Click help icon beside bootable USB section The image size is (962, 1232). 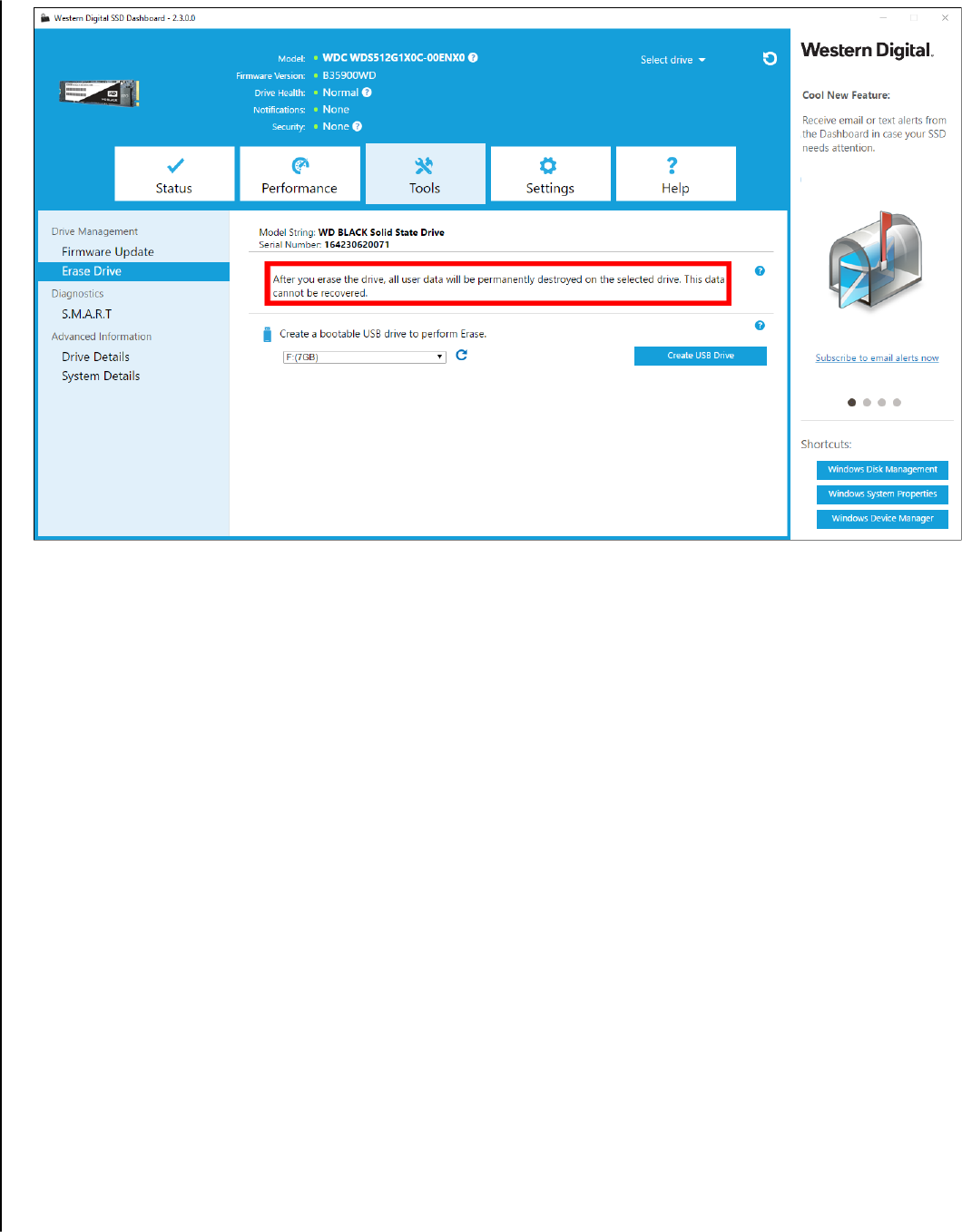click(x=760, y=326)
